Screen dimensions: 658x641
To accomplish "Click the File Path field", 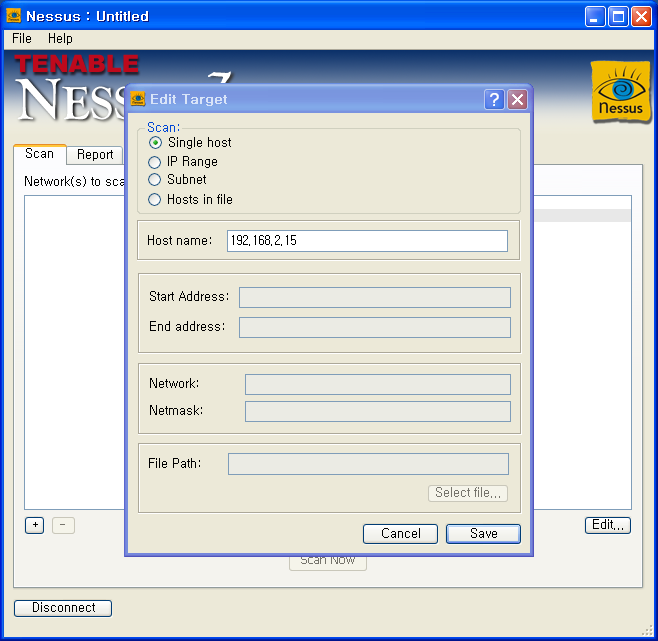I will [368, 464].
